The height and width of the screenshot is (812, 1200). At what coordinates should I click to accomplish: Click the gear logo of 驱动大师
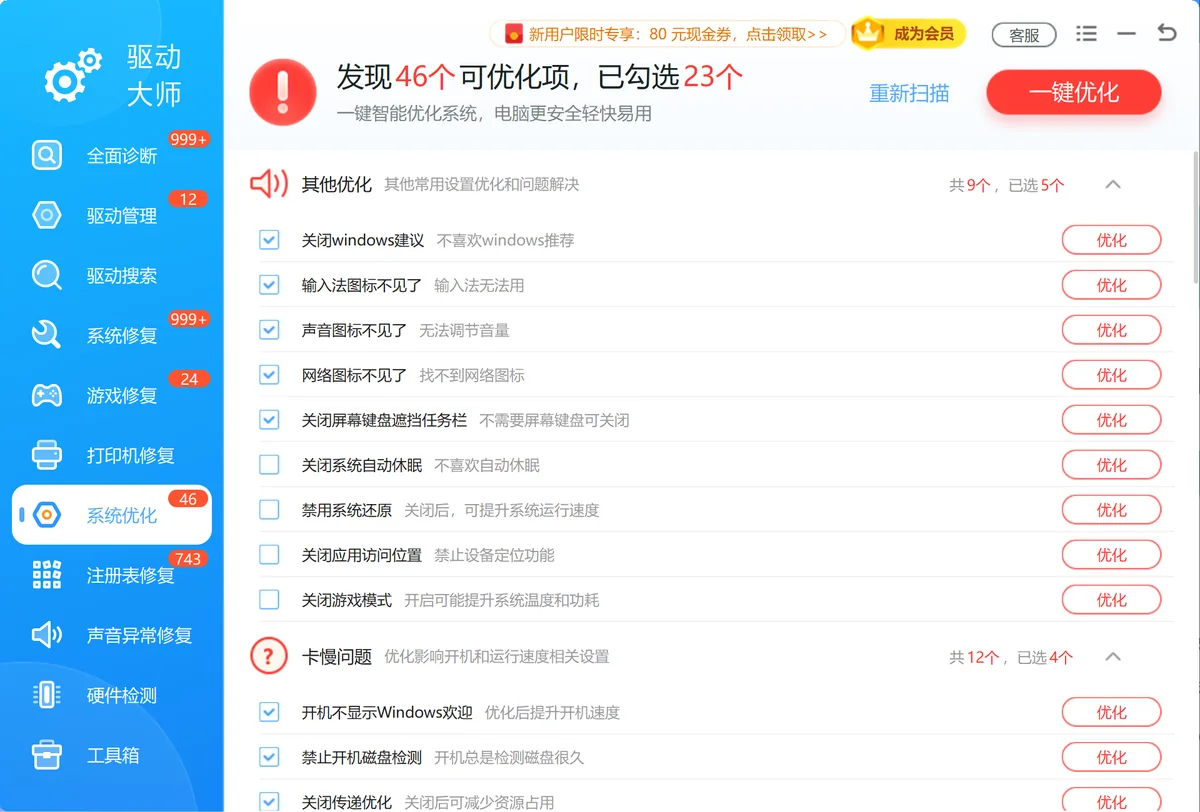tap(73, 74)
